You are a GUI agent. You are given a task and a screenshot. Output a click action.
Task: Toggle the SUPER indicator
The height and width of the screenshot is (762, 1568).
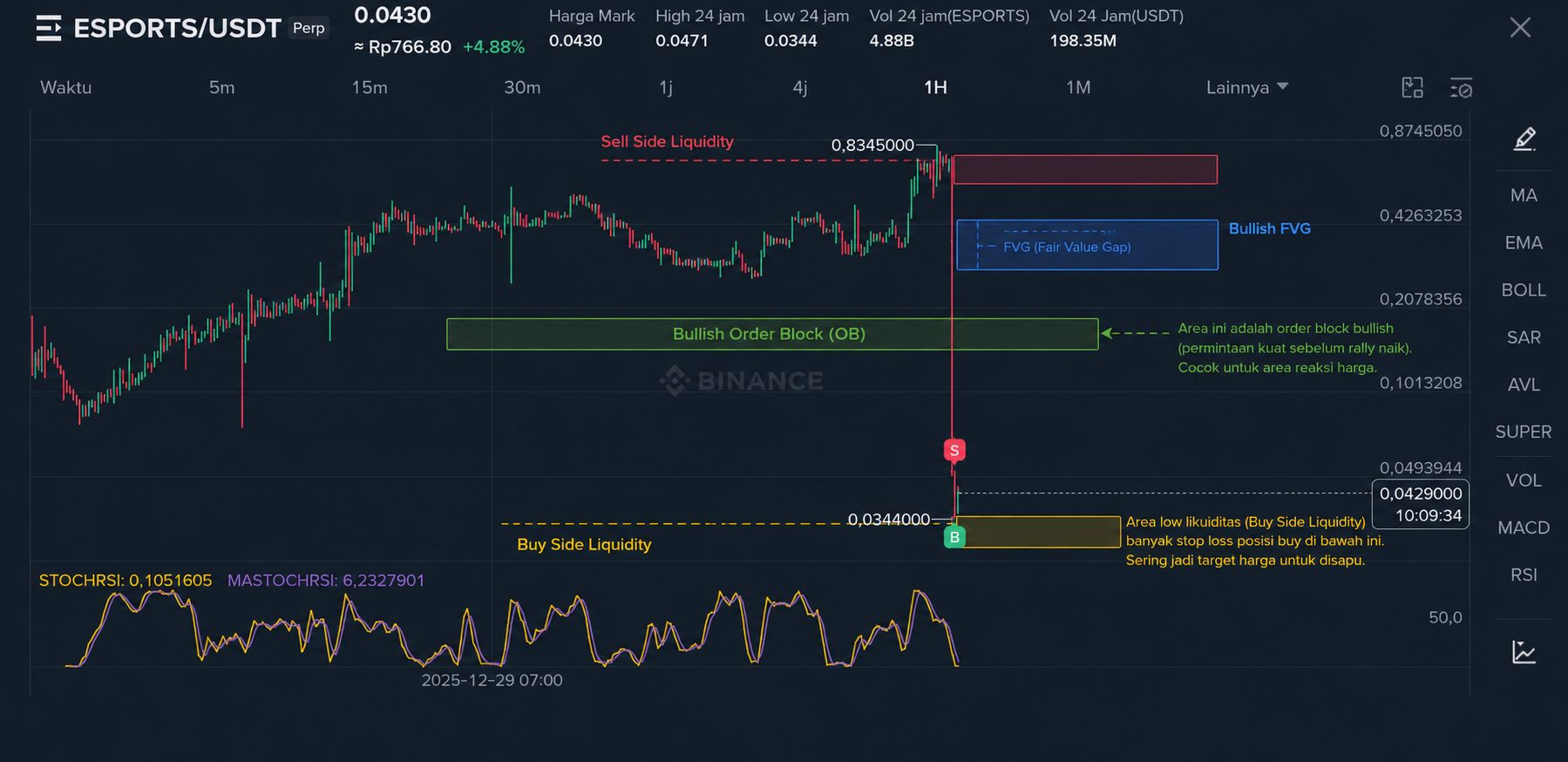click(1524, 432)
